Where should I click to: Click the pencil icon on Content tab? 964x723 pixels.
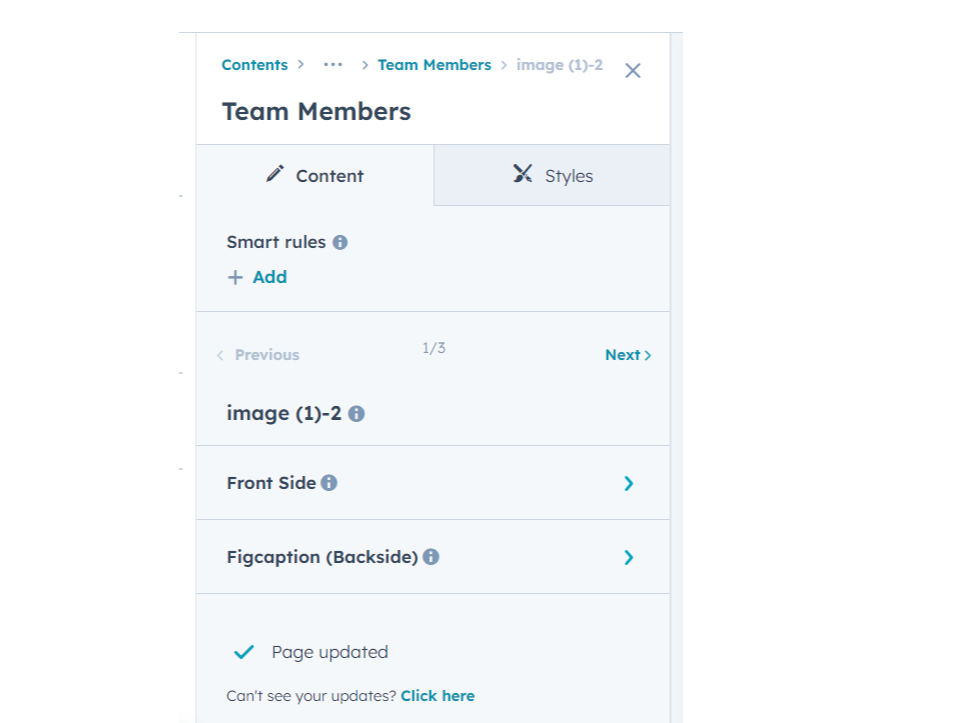(x=275, y=174)
